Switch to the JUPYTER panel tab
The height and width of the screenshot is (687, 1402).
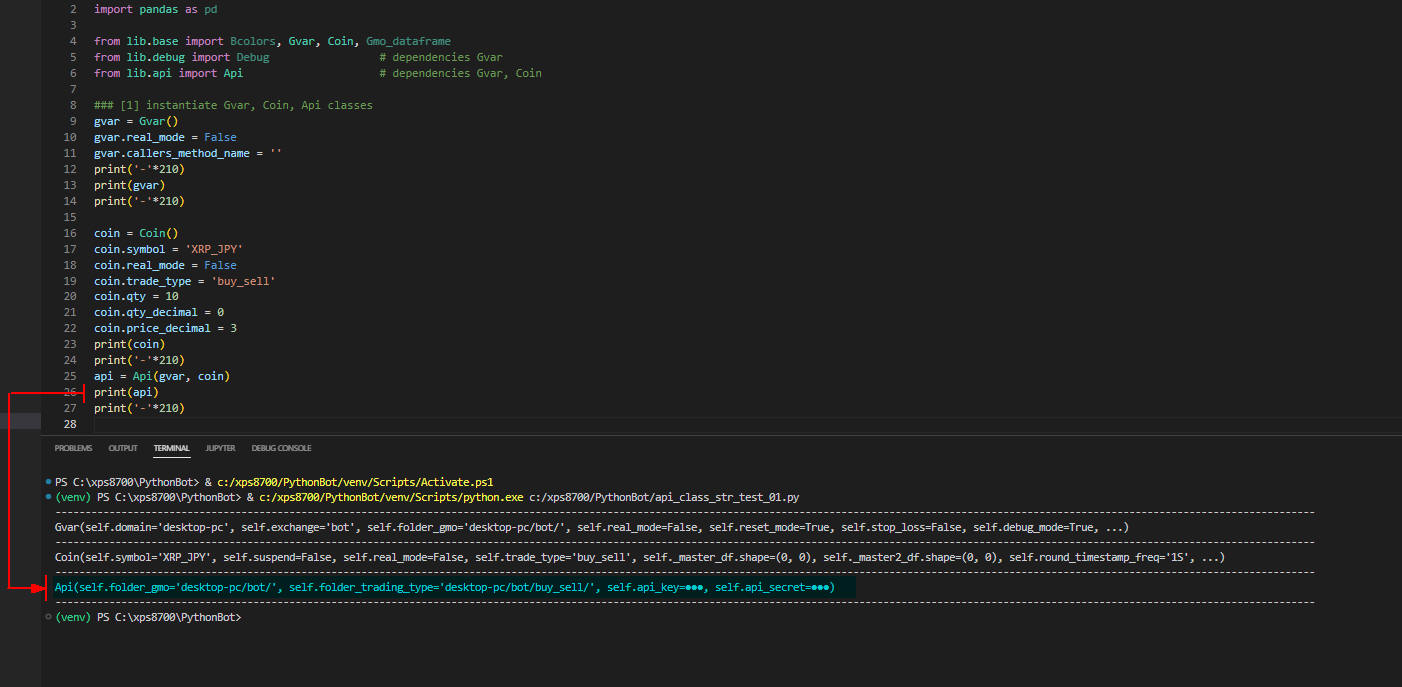tap(220, 448)
